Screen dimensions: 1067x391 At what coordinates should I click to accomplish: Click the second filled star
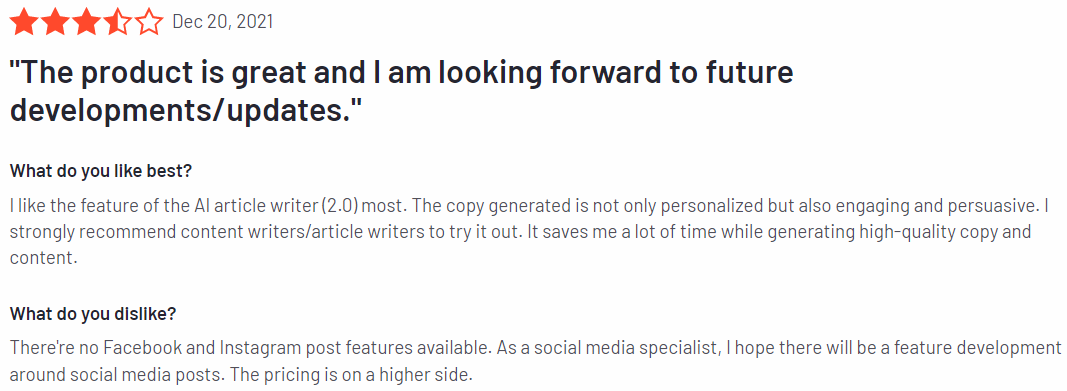click(x=55, y=22)
